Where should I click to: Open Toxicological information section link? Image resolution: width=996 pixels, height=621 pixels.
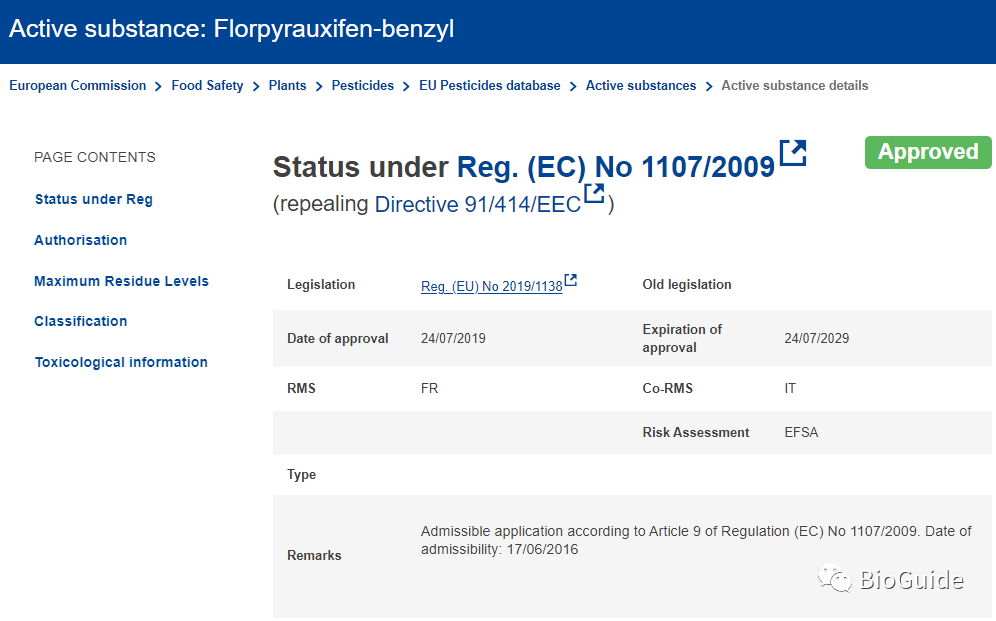click(x=121, y=362)
